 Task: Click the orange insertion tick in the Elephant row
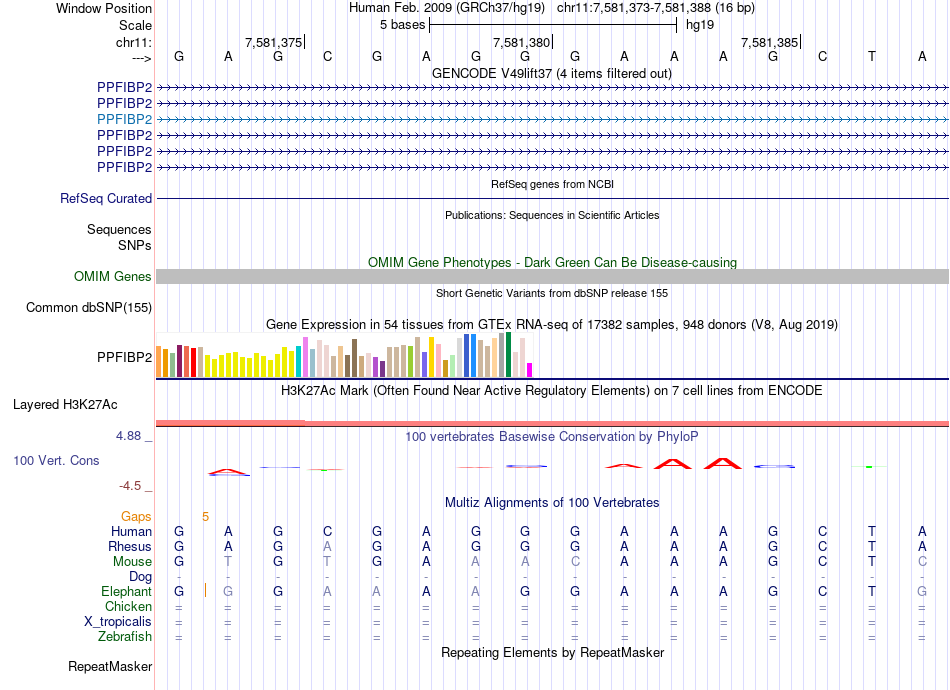tap(205, 590)
